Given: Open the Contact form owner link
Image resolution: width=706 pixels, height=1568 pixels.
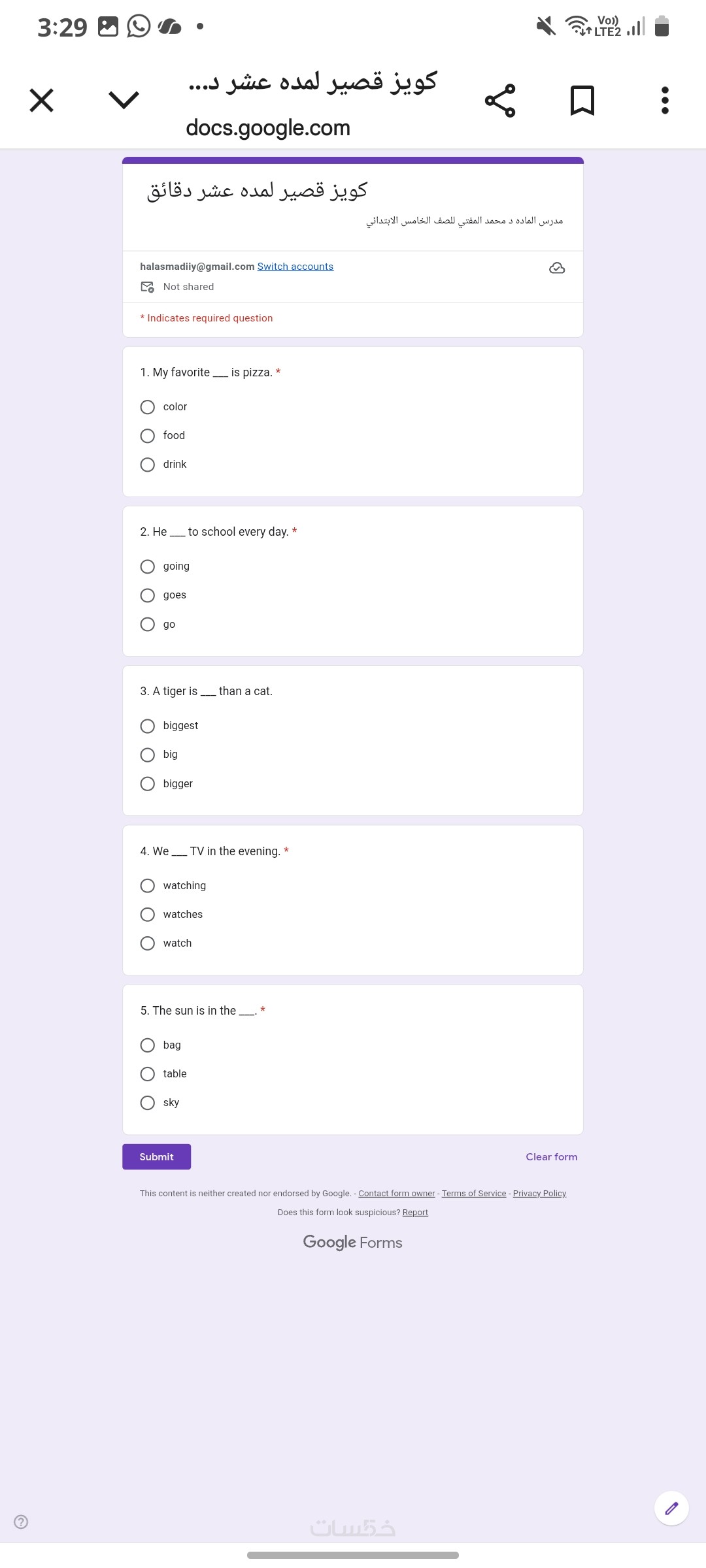Looking at the screenshot, I should 396,1193.
